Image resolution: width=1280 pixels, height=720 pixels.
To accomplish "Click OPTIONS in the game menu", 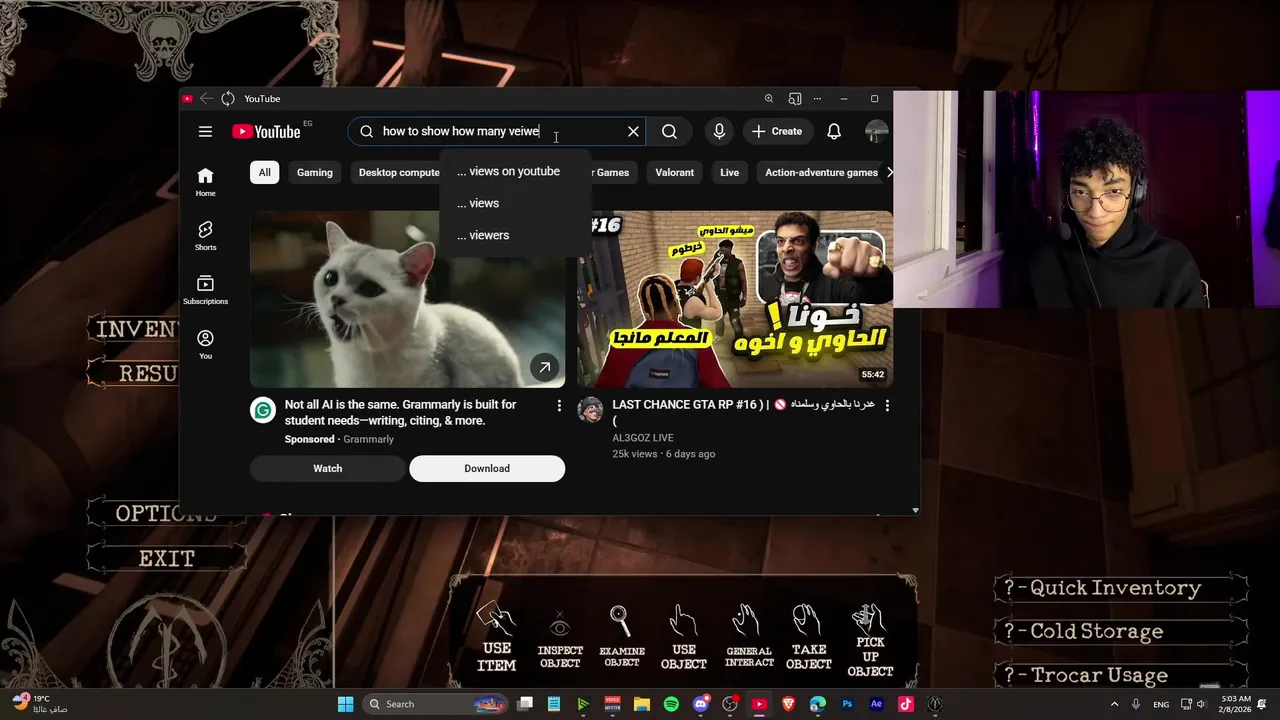I will [x=167, y=514].
